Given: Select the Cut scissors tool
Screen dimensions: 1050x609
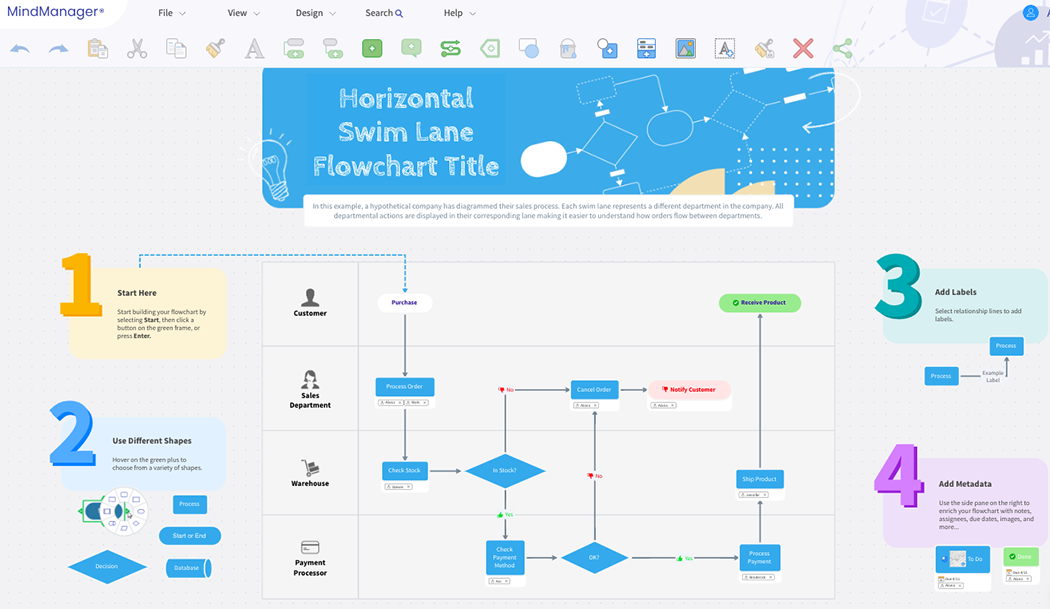Looking at the screenshot, I should click(x=137, y=48).
